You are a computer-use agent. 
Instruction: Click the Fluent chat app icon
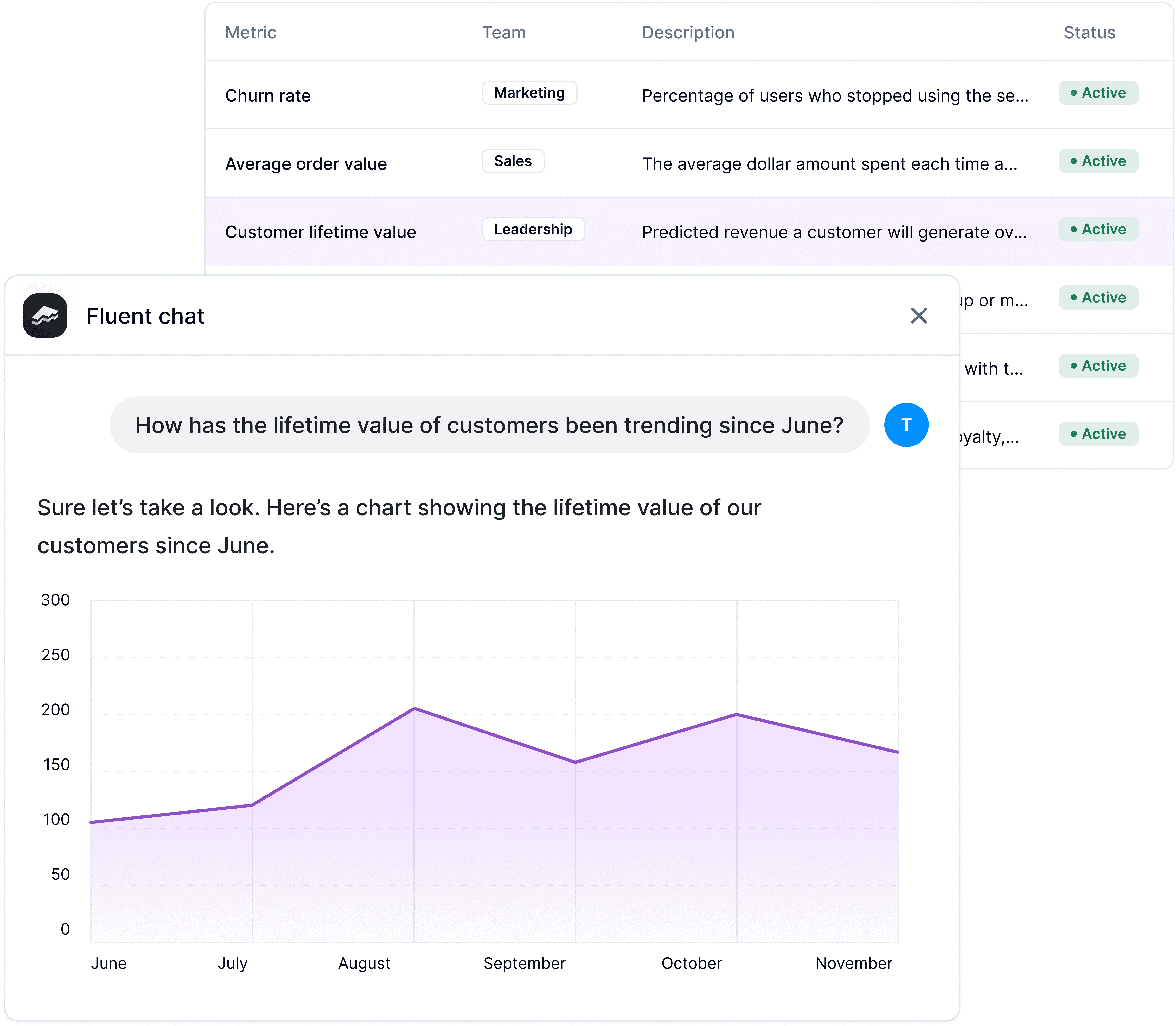[44, 316]
